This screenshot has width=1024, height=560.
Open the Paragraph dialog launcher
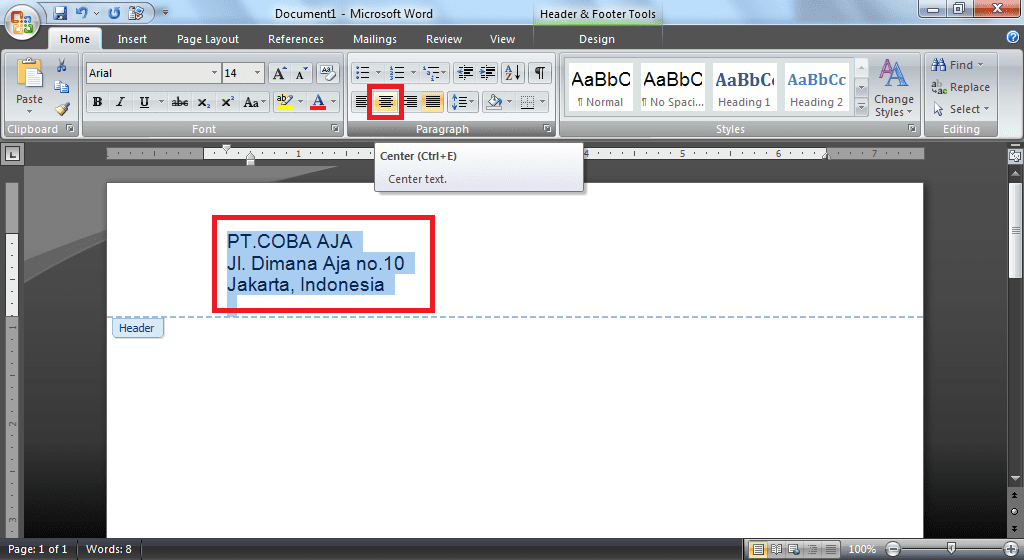(547, 129)
